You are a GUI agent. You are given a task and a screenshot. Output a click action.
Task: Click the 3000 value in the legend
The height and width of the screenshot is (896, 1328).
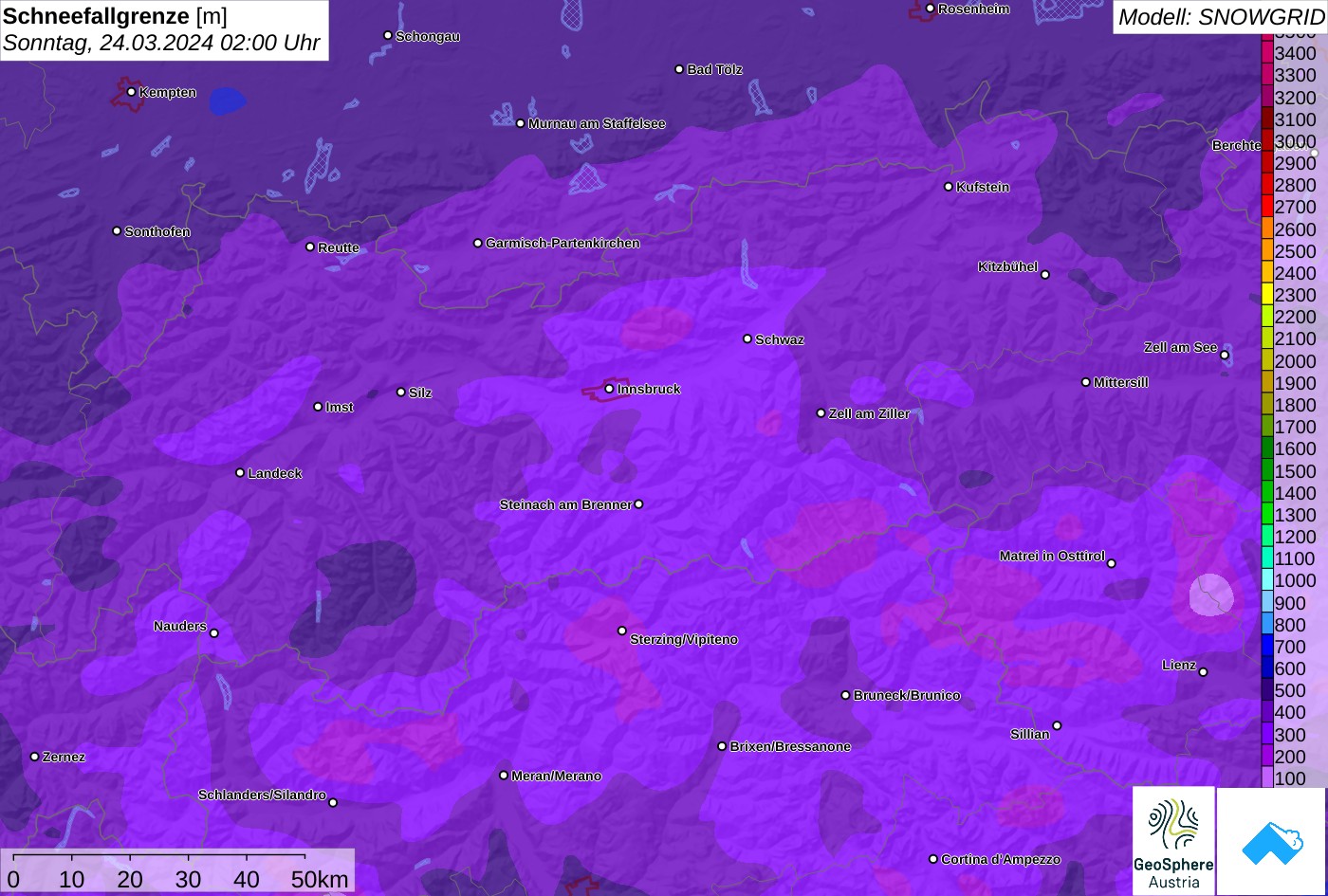pos(1296,141)
